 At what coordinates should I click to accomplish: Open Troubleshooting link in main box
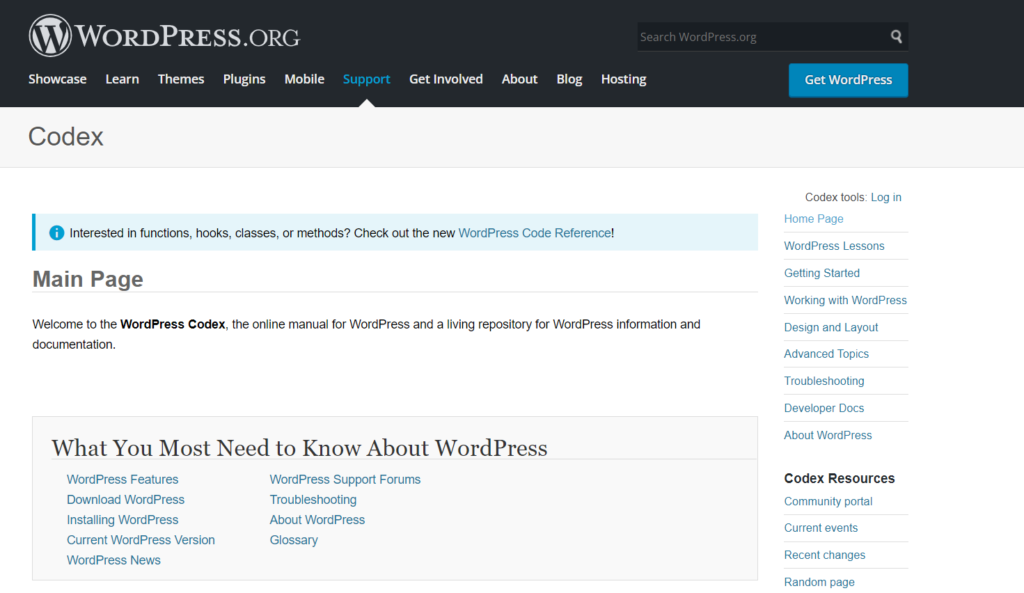pos(313,500)
